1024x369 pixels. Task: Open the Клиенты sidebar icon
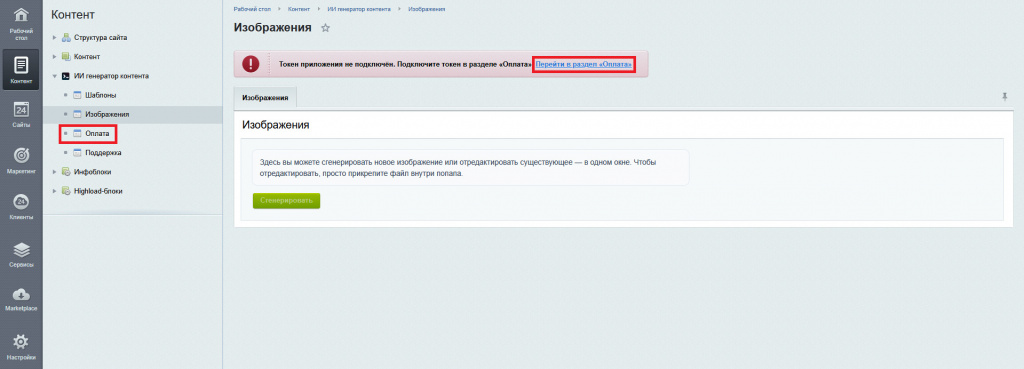click(21, 202)
